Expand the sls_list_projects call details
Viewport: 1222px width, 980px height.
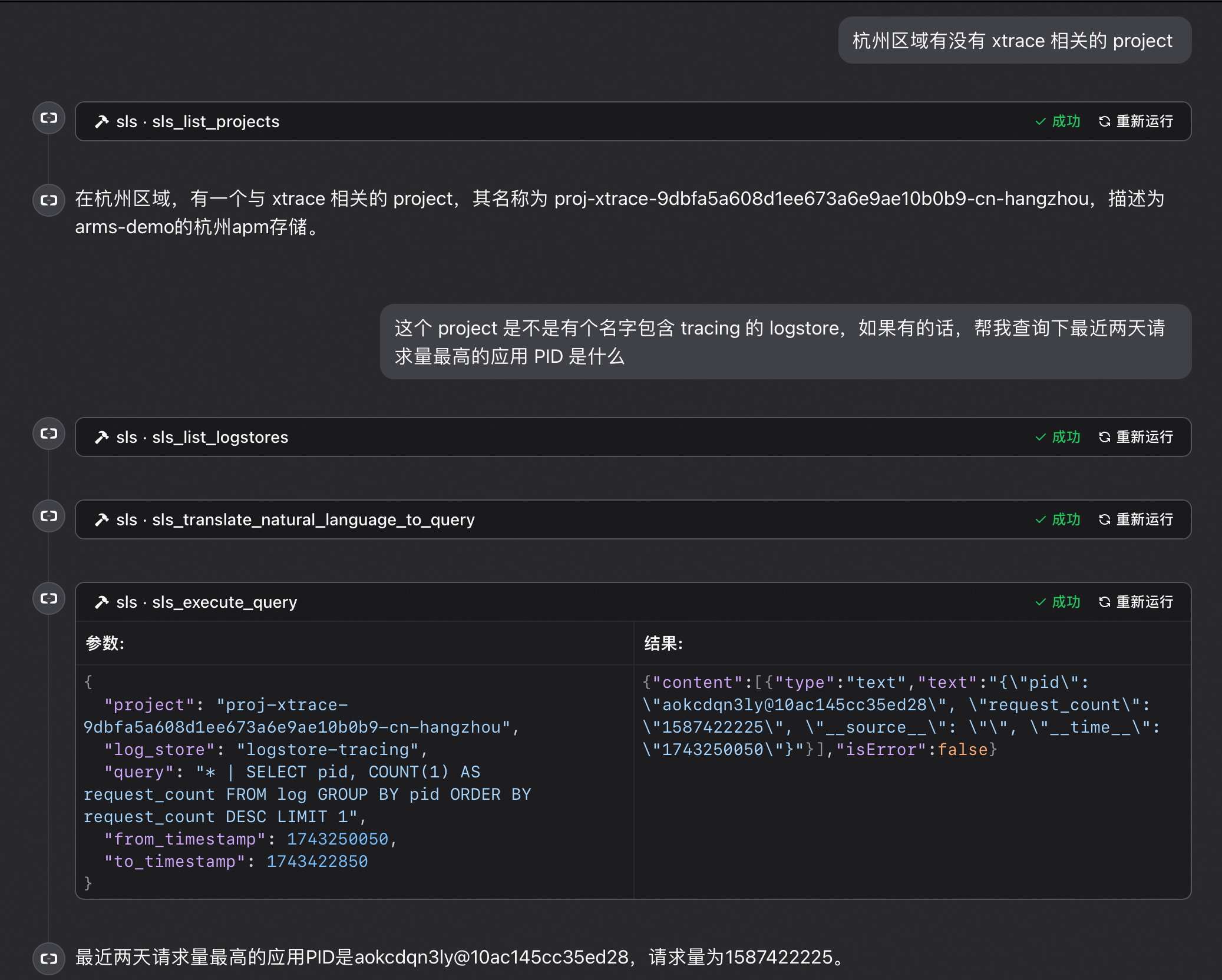pyautogui.click(x=215, y=121)
